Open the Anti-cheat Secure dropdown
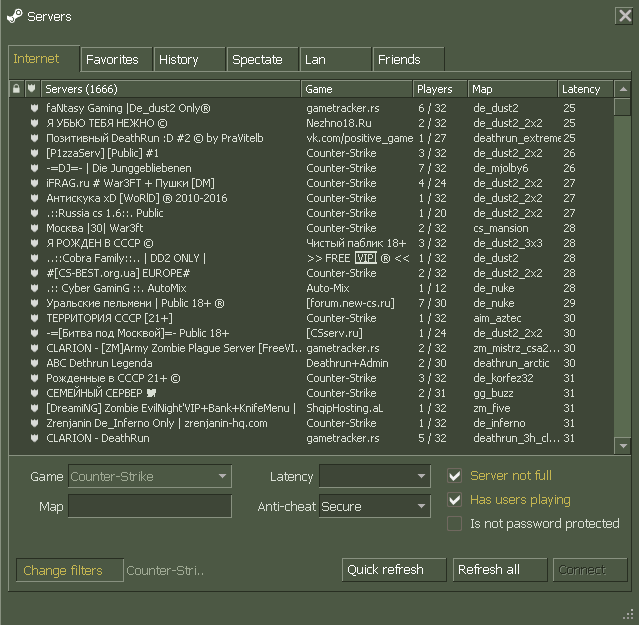 (x=375, y=506)
